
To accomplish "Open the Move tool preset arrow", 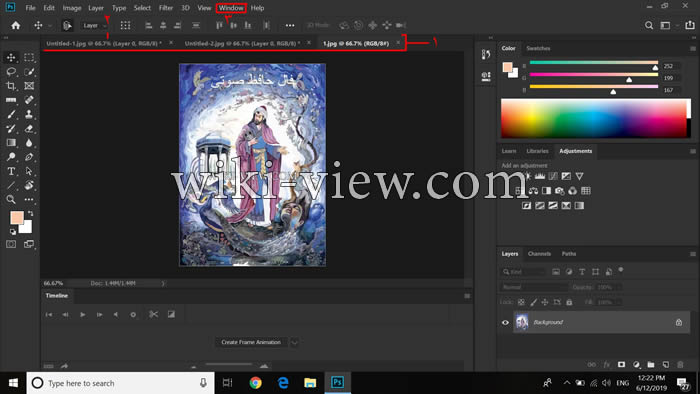I will point(50,26).
